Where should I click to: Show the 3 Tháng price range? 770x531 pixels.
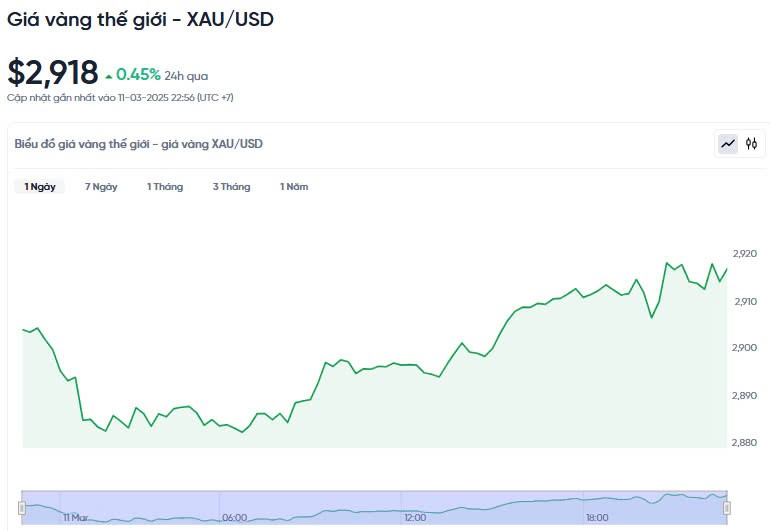[231, 187]
